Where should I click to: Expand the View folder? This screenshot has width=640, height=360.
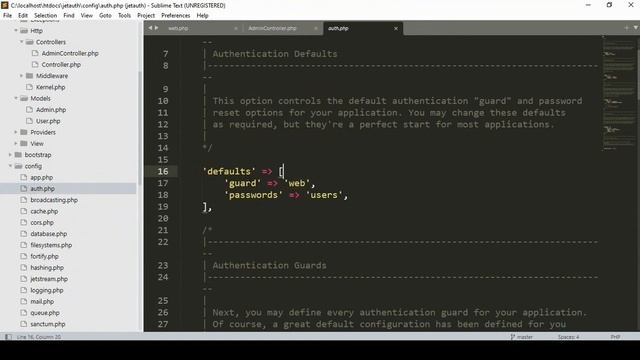(16, 144)
